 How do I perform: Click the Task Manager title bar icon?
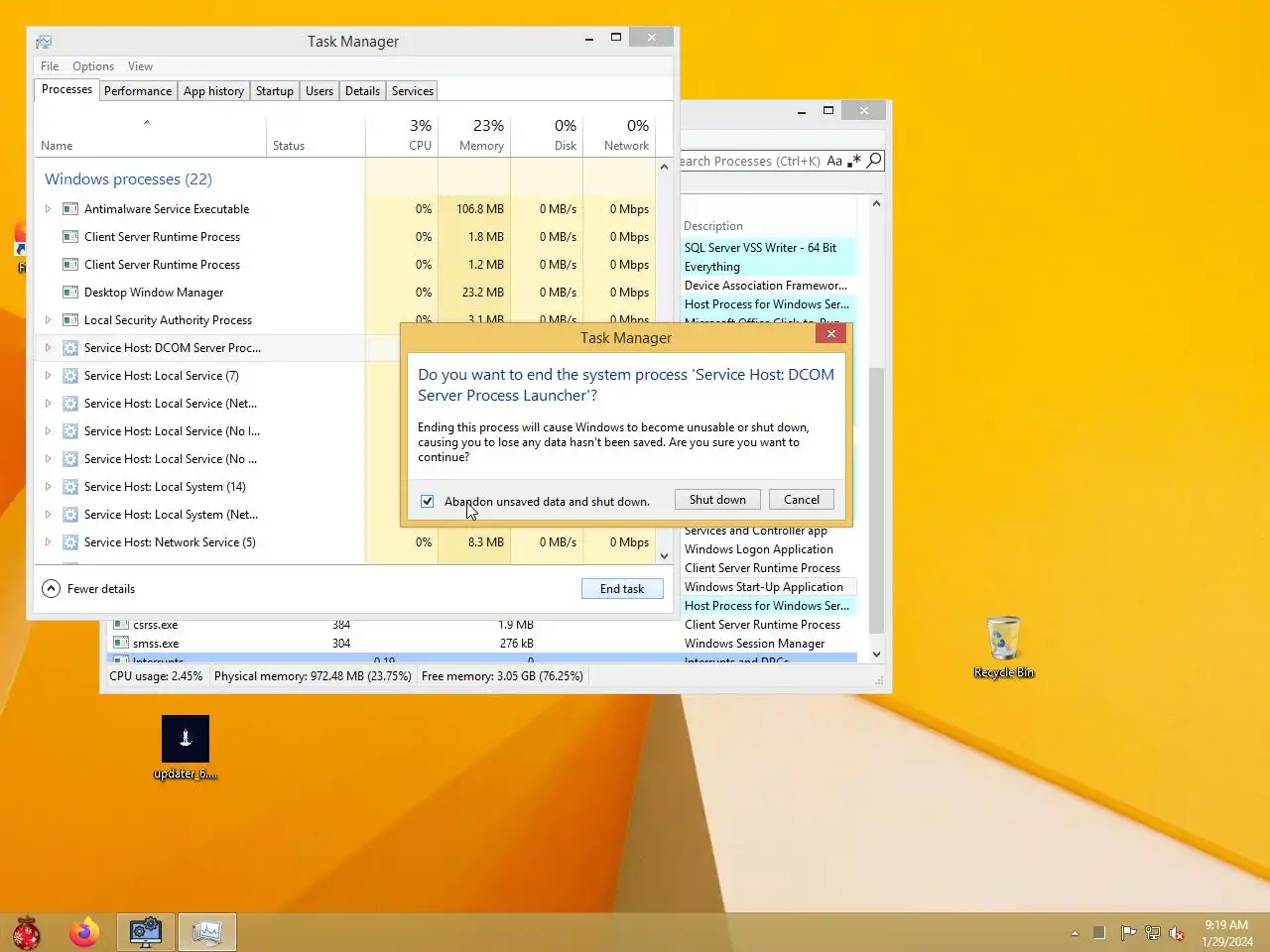point(44,42)
